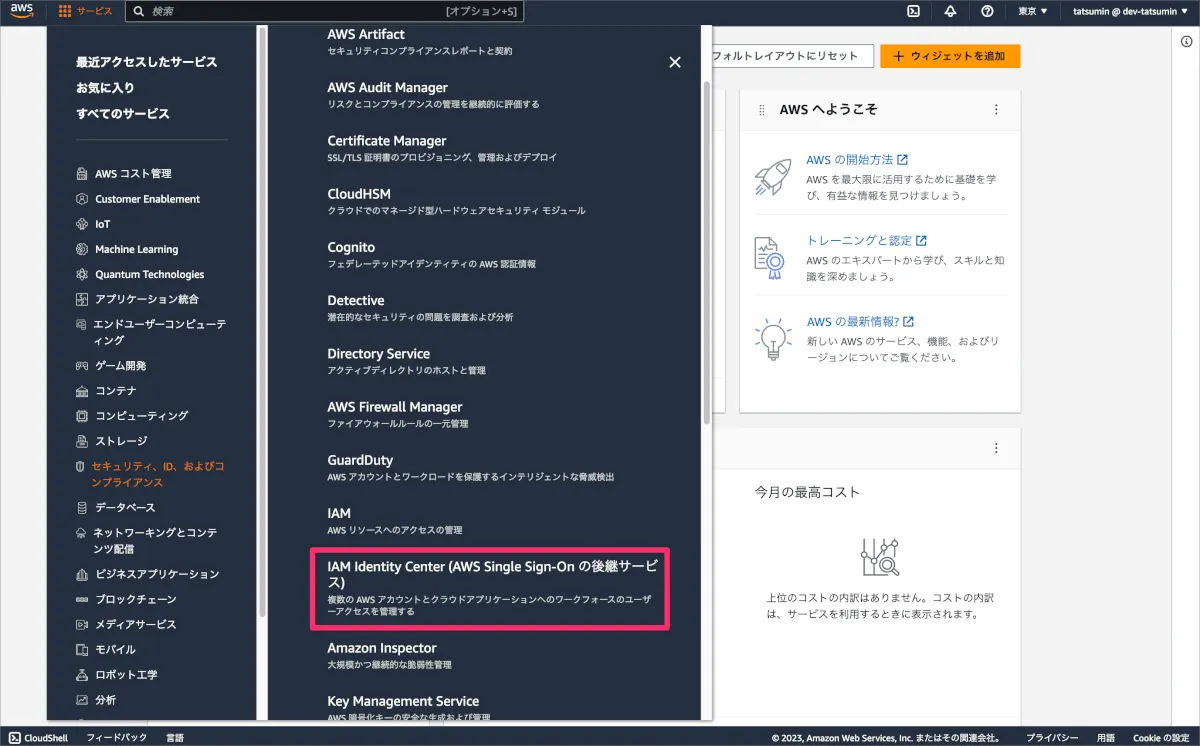Click the AWS コスト管理 category icon
1200x746 pixels.
click(83, 174)
